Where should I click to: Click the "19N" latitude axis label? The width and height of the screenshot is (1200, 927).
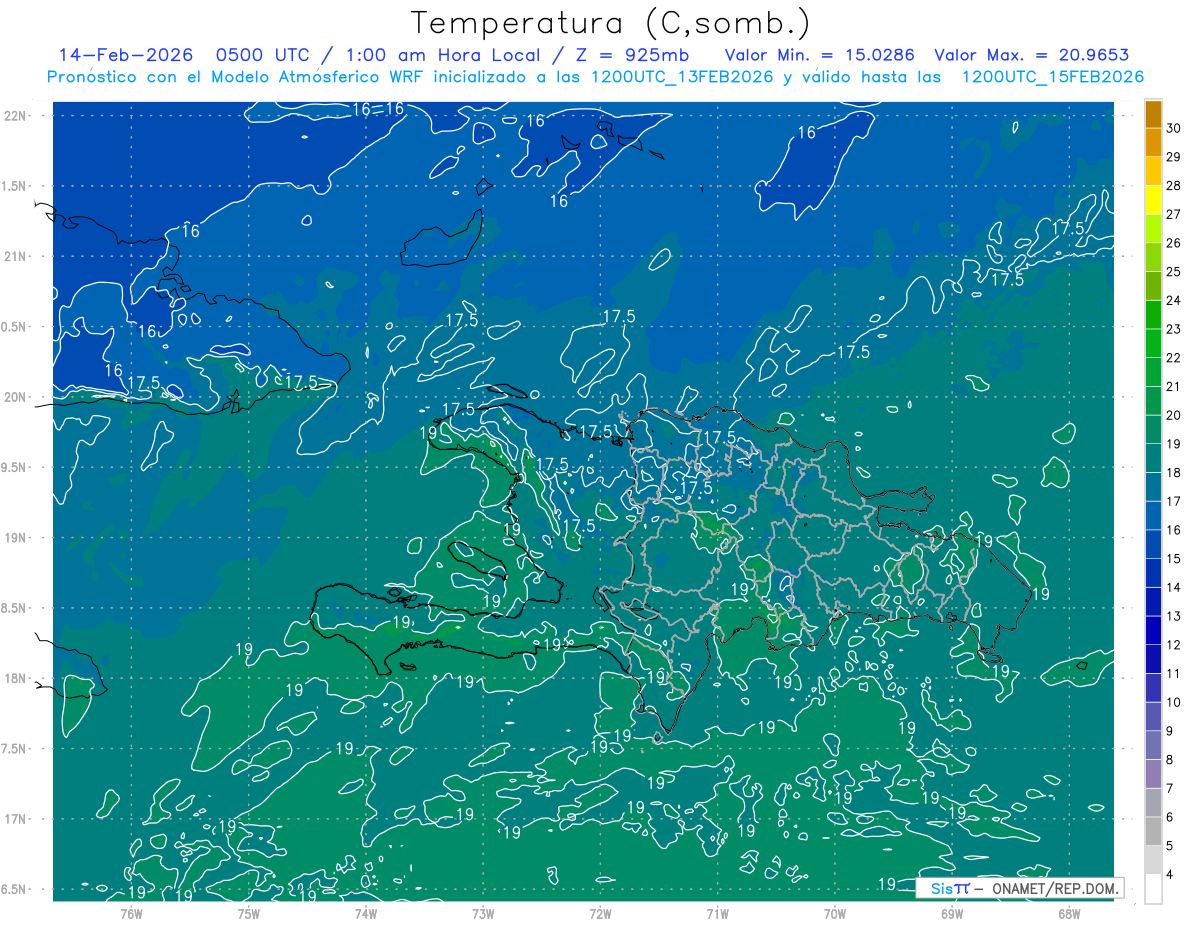point(16,538)
